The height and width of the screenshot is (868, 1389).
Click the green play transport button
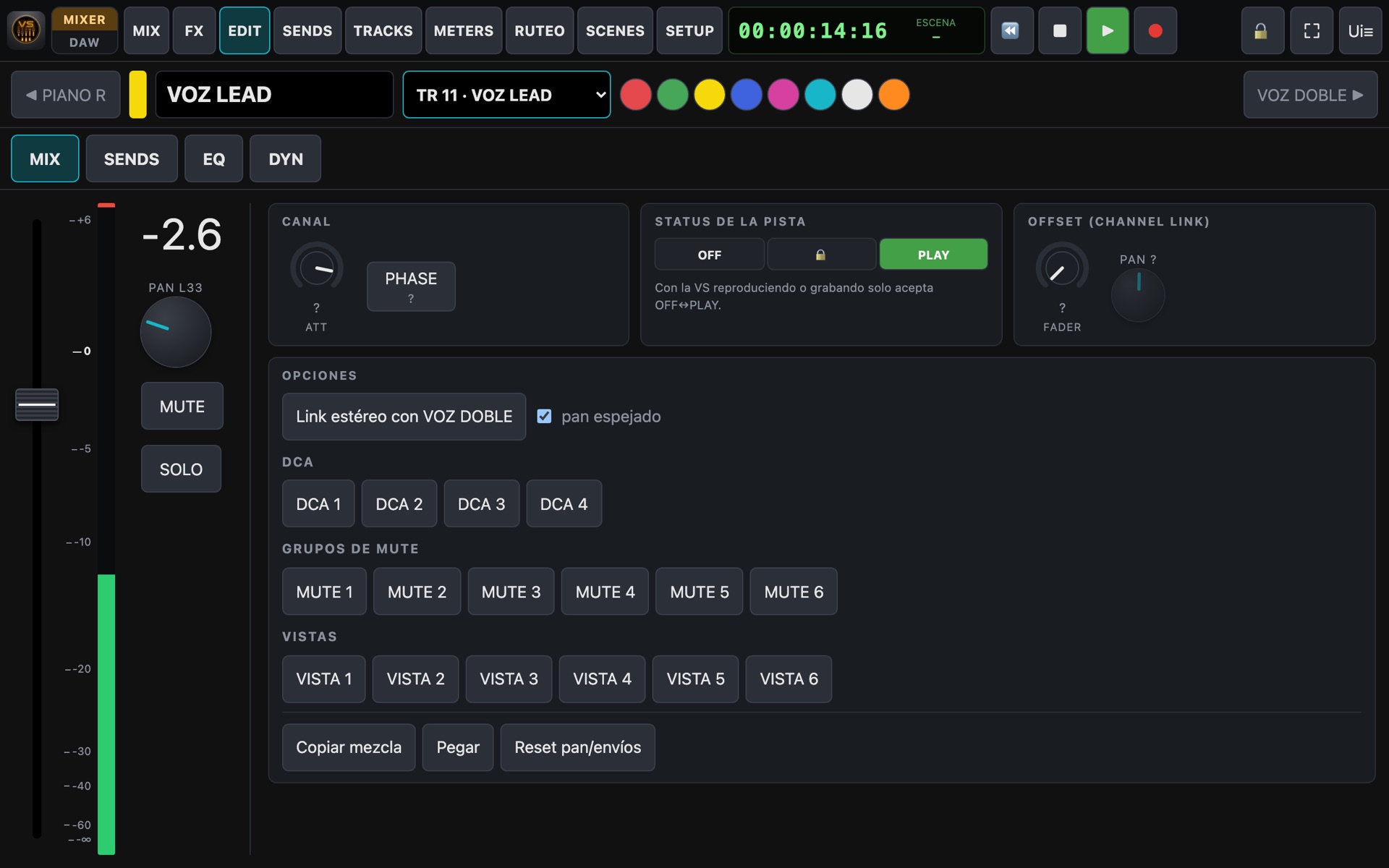(x=1107, y=30)
